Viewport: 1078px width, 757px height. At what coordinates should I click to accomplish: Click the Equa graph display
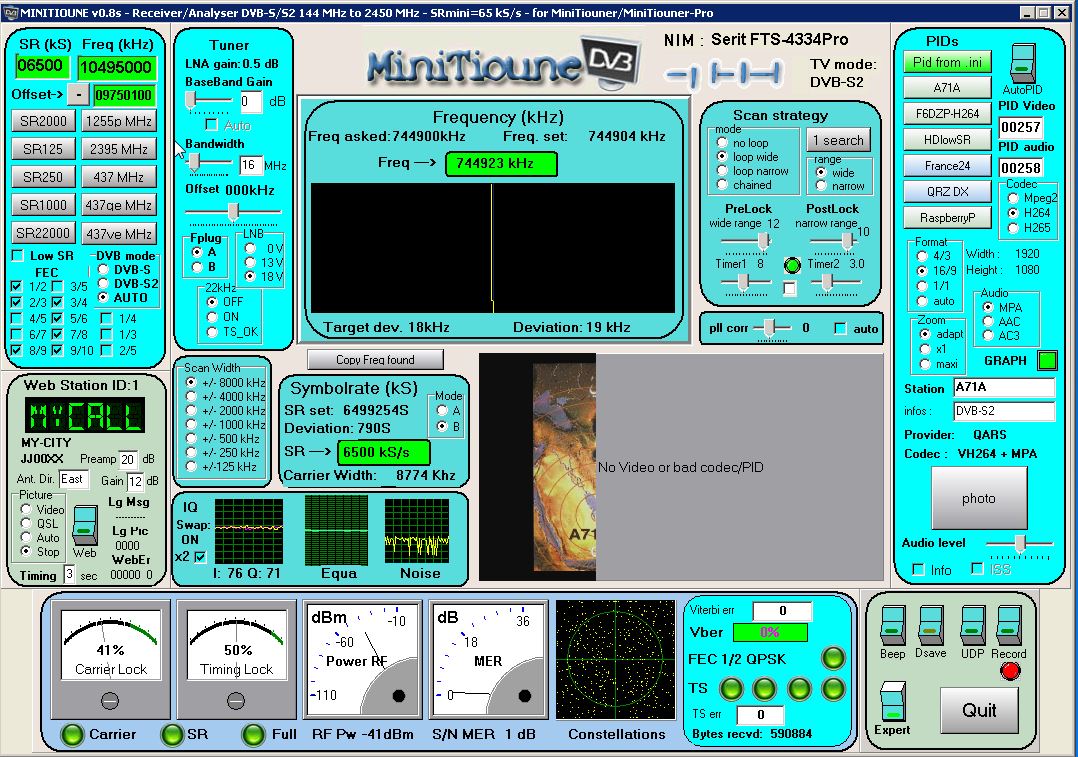point(336,531)
